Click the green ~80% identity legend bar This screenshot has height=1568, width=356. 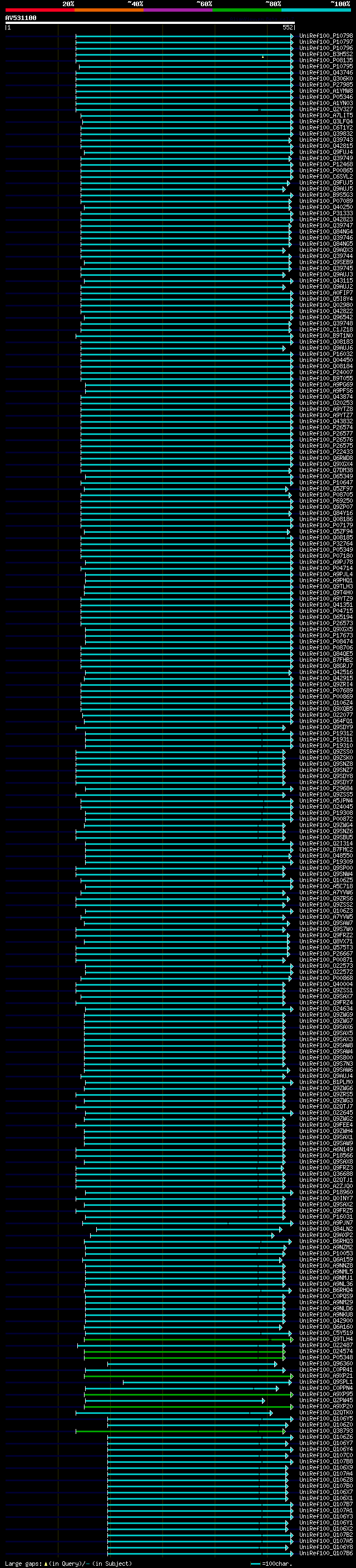(247, 10)
